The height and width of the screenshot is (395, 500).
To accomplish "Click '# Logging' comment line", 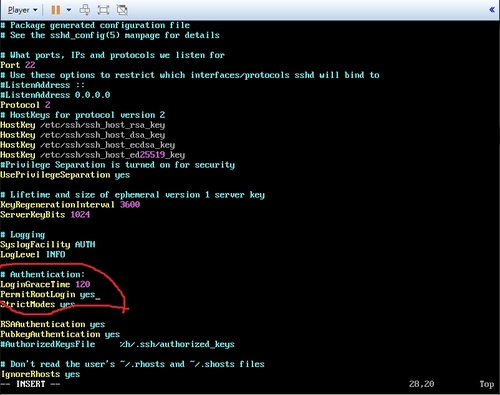I will (x=23, y=235).
